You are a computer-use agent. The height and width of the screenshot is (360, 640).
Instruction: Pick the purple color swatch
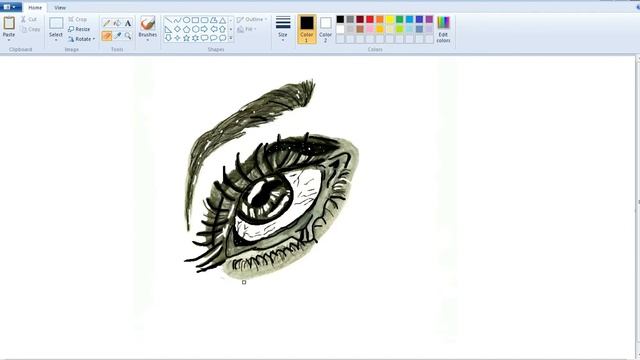click(429, 19)
